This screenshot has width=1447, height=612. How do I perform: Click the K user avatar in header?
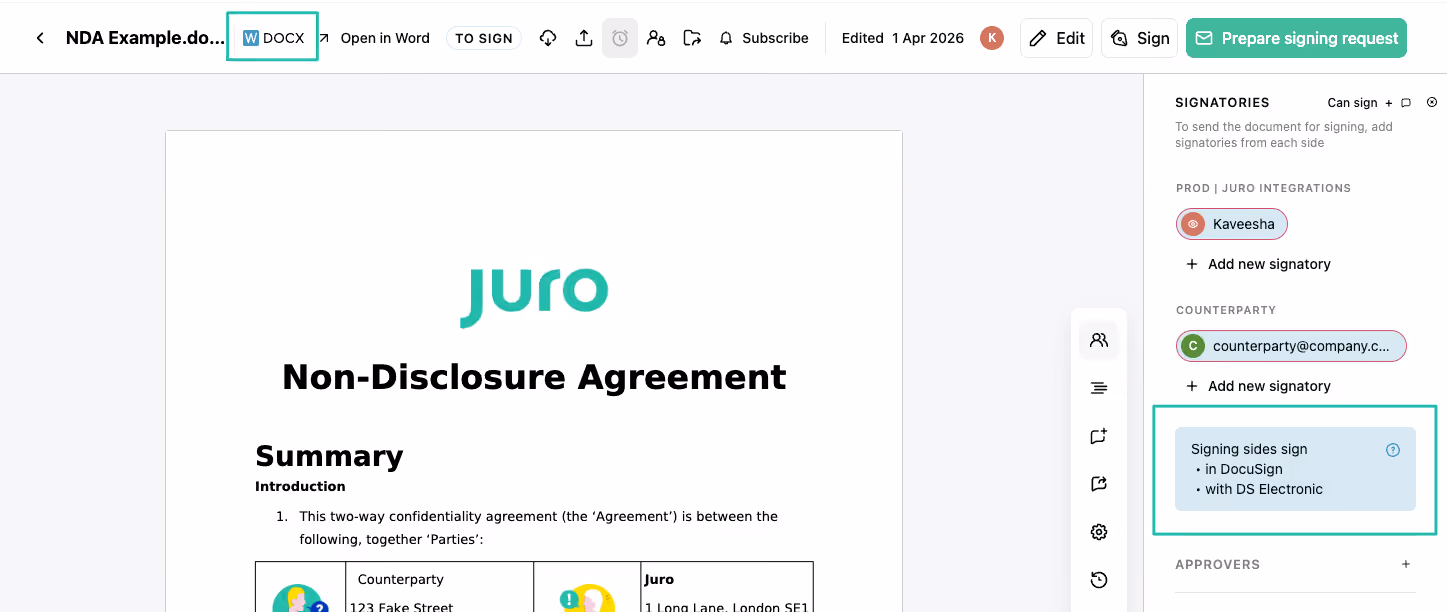point(992,38)
